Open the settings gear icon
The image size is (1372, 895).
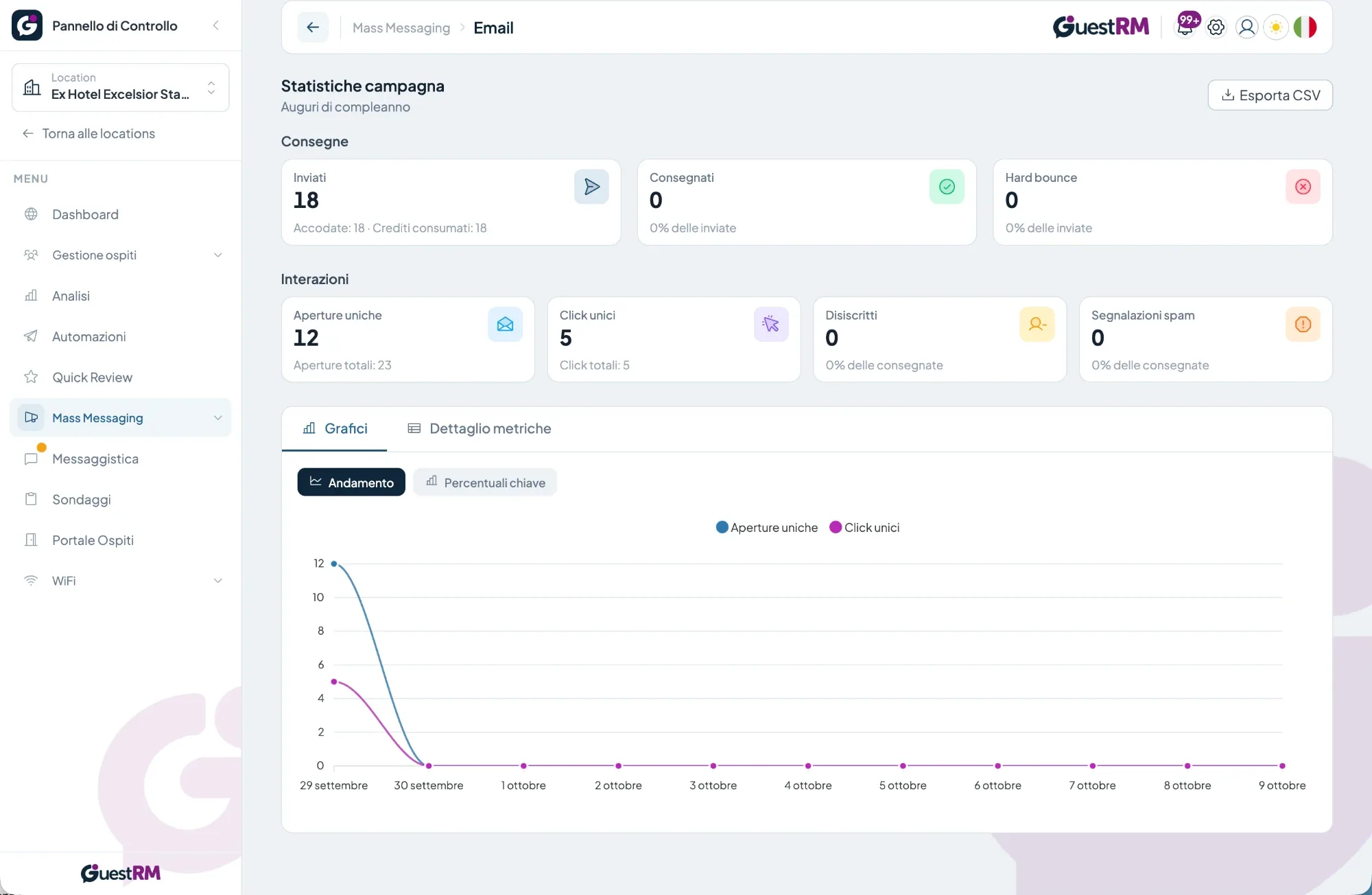click(1216, 27)
